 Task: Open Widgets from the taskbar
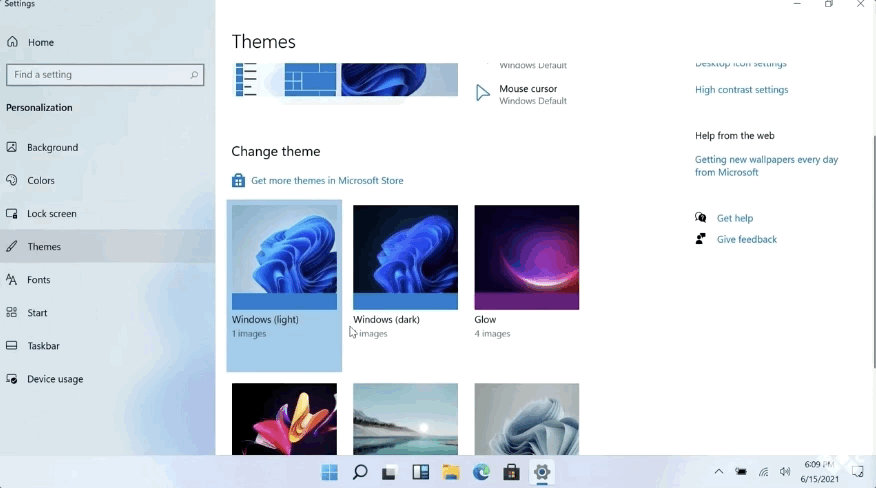click(420, 472)
